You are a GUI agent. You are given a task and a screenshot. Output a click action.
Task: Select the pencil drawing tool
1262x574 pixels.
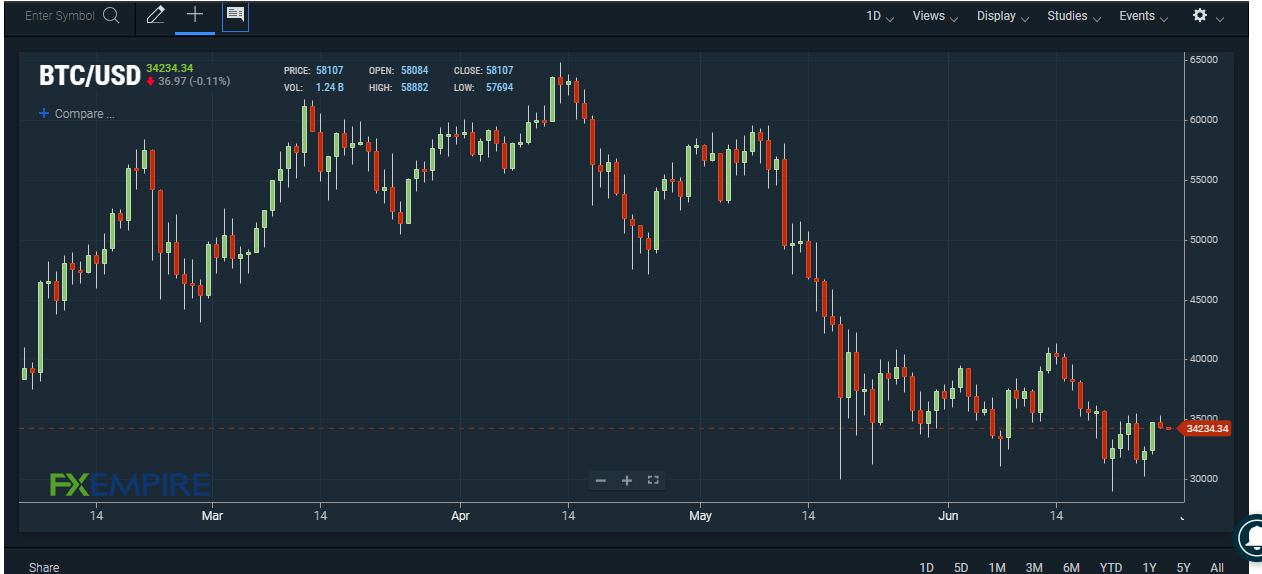(155, 15)
